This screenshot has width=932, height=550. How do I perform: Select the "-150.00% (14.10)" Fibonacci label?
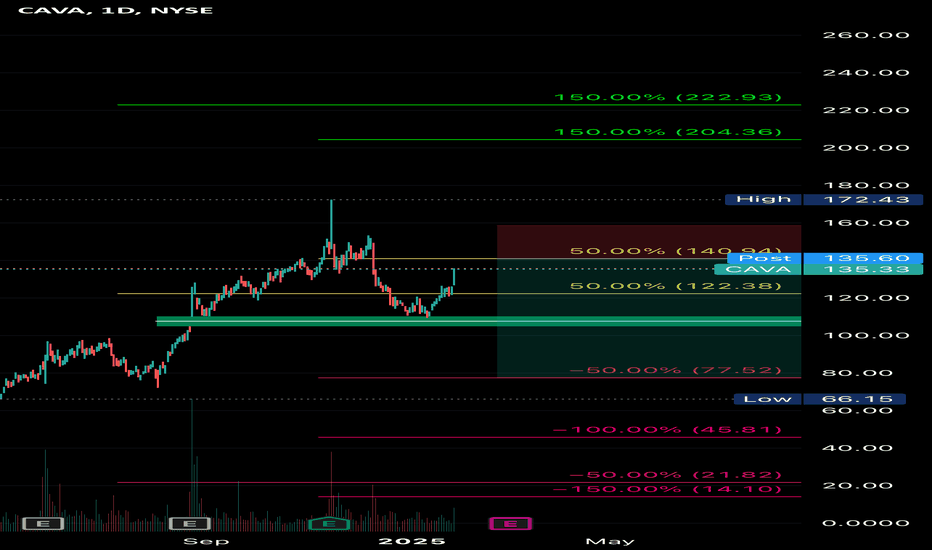click(x=667, y=489)
